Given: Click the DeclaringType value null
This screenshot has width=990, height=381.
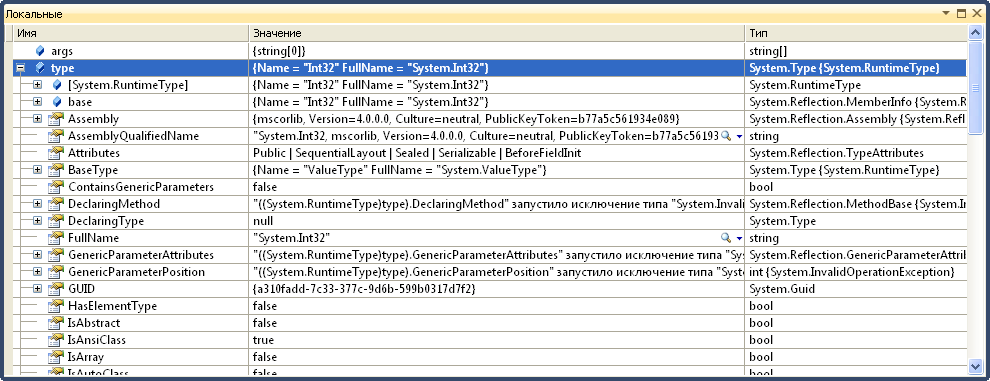Looking at the screenshot, I should [x=263, y=221].
